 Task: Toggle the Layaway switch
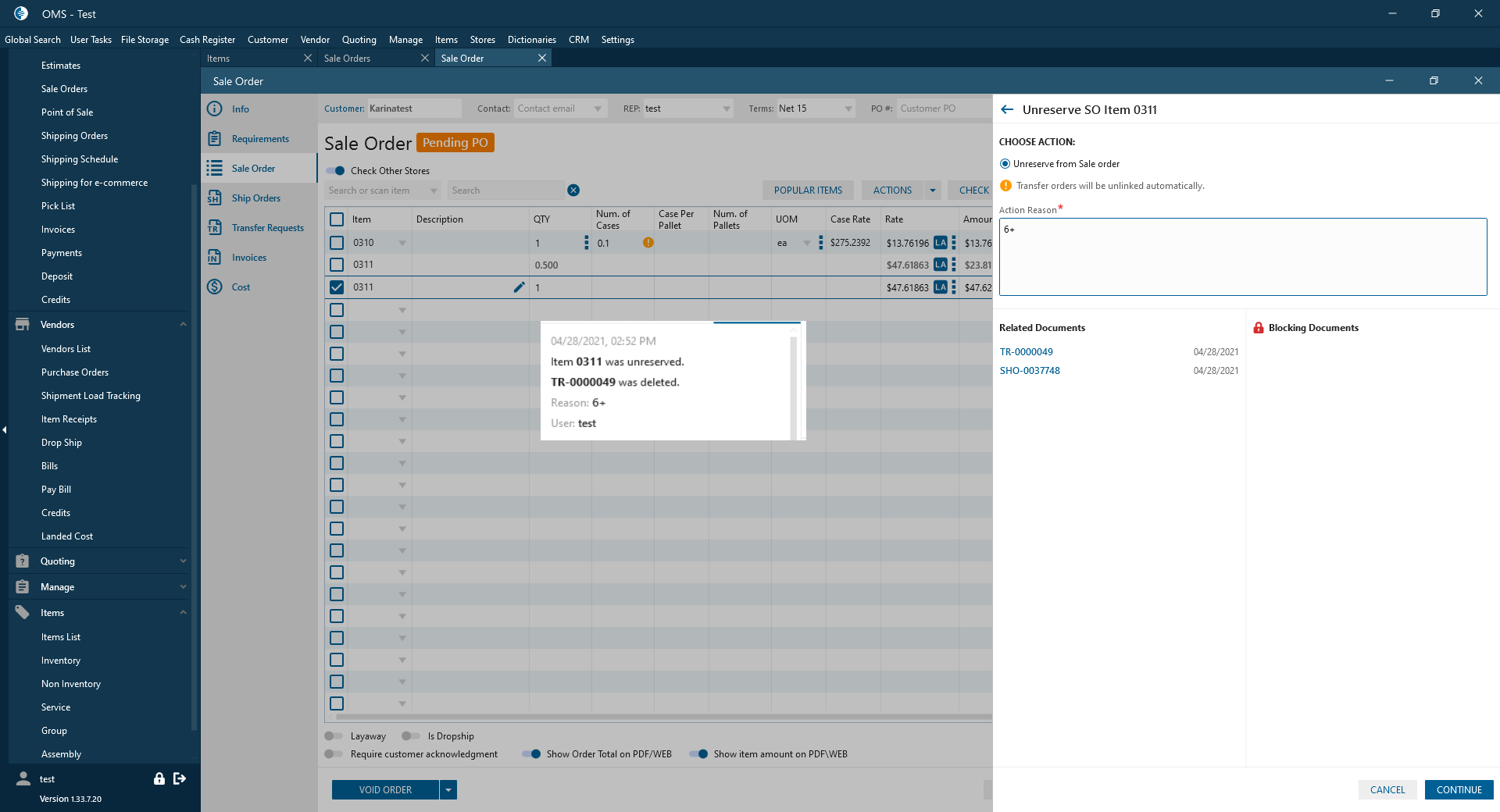tap(334, 736)
